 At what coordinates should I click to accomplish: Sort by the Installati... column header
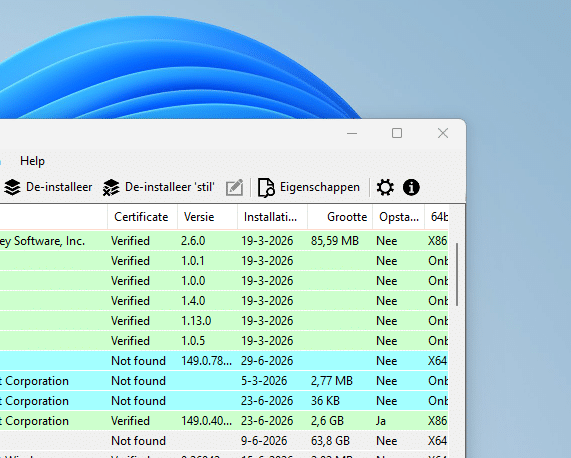pos(272,217)
